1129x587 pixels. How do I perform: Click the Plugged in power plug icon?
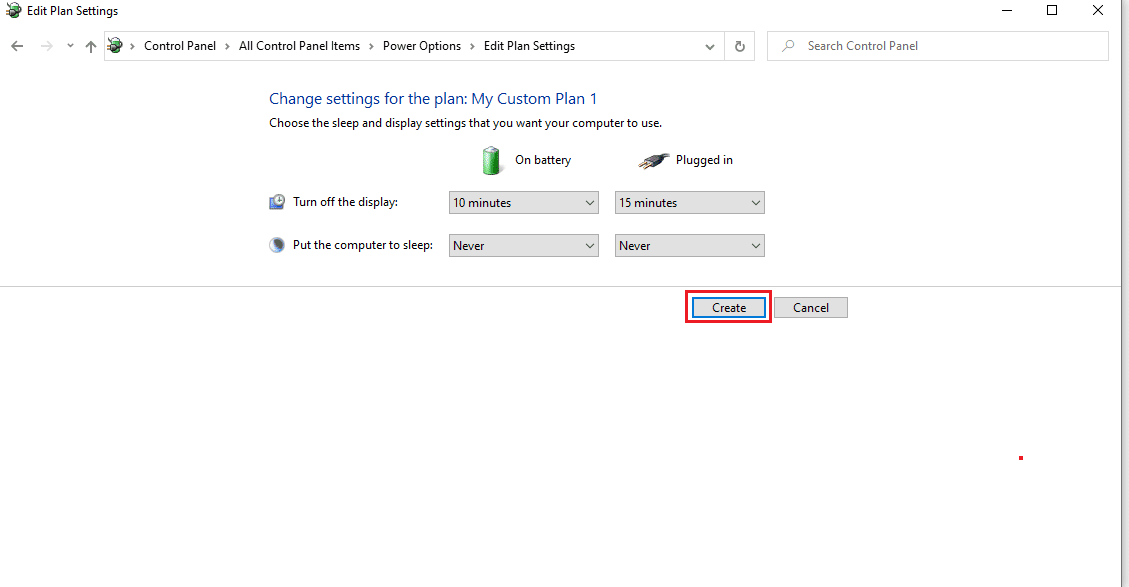pyautogui.click(x=653, y=161)
